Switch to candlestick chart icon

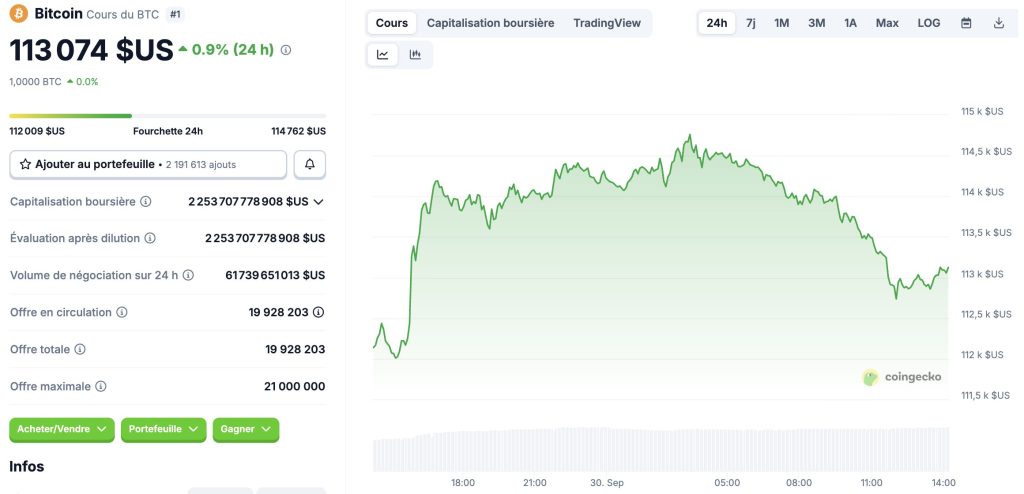(x=415, y=55)
